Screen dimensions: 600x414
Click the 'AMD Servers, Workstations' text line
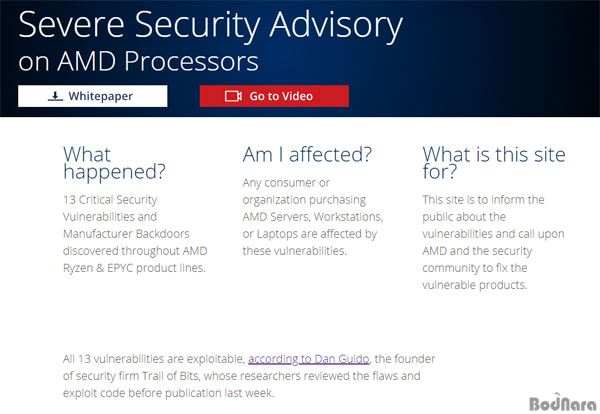(x=313, y=217)
